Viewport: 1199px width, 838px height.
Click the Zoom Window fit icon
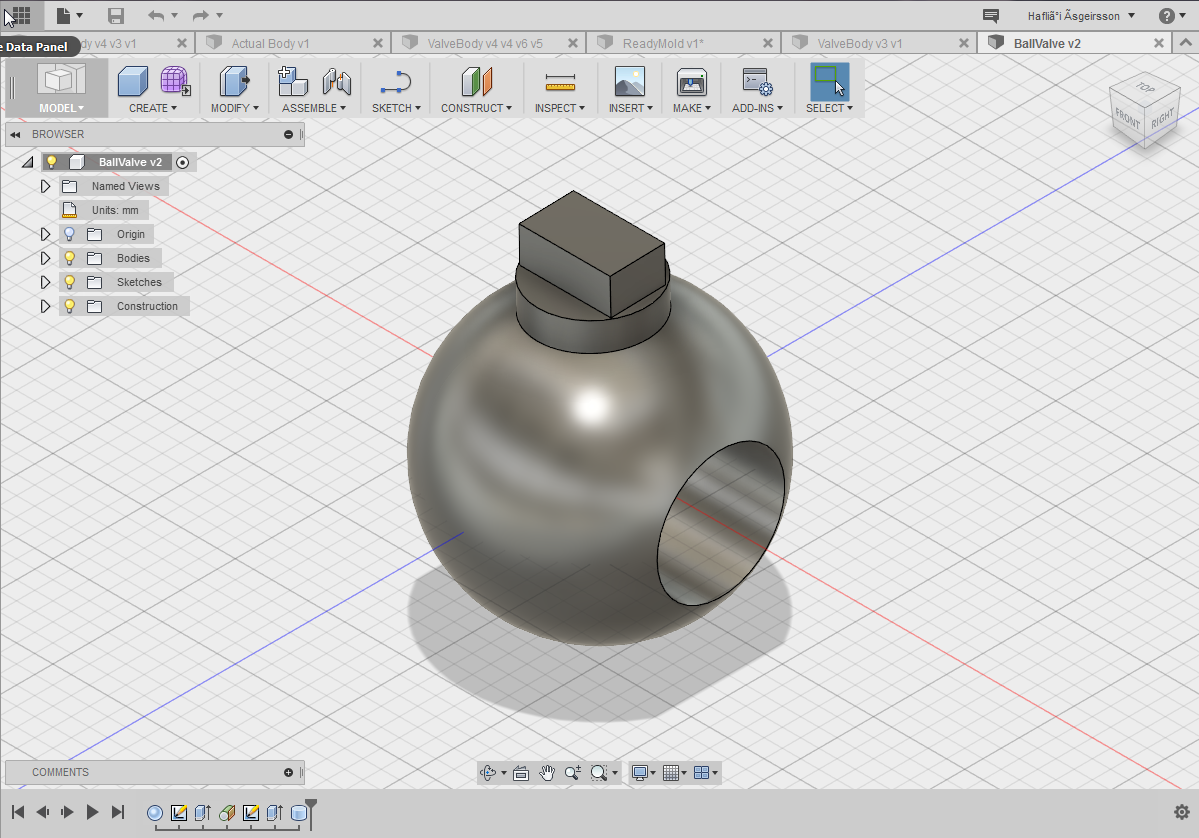click(599, 773)
